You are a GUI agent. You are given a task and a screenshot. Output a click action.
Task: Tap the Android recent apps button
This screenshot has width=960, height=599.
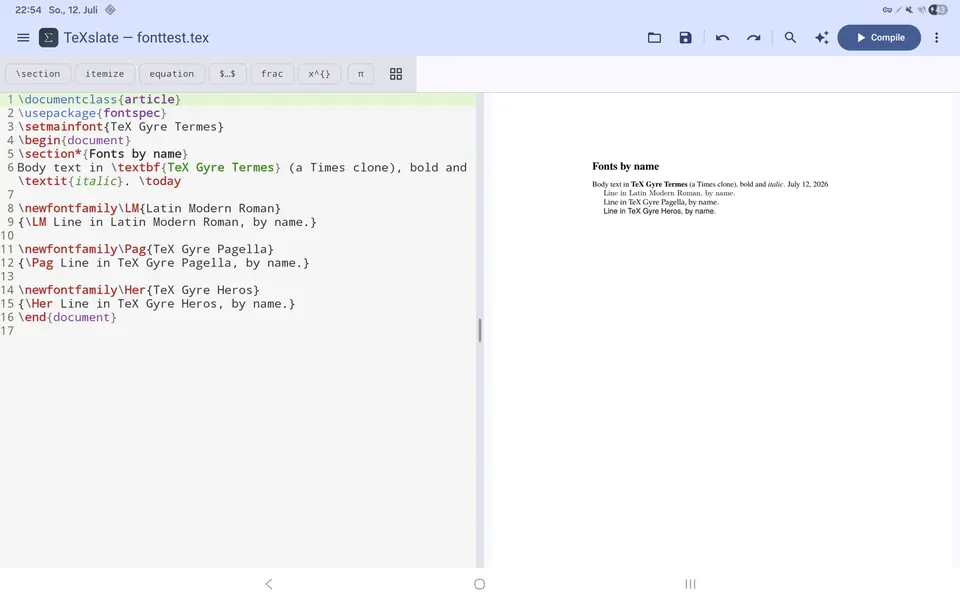click(x=690, y=584)
